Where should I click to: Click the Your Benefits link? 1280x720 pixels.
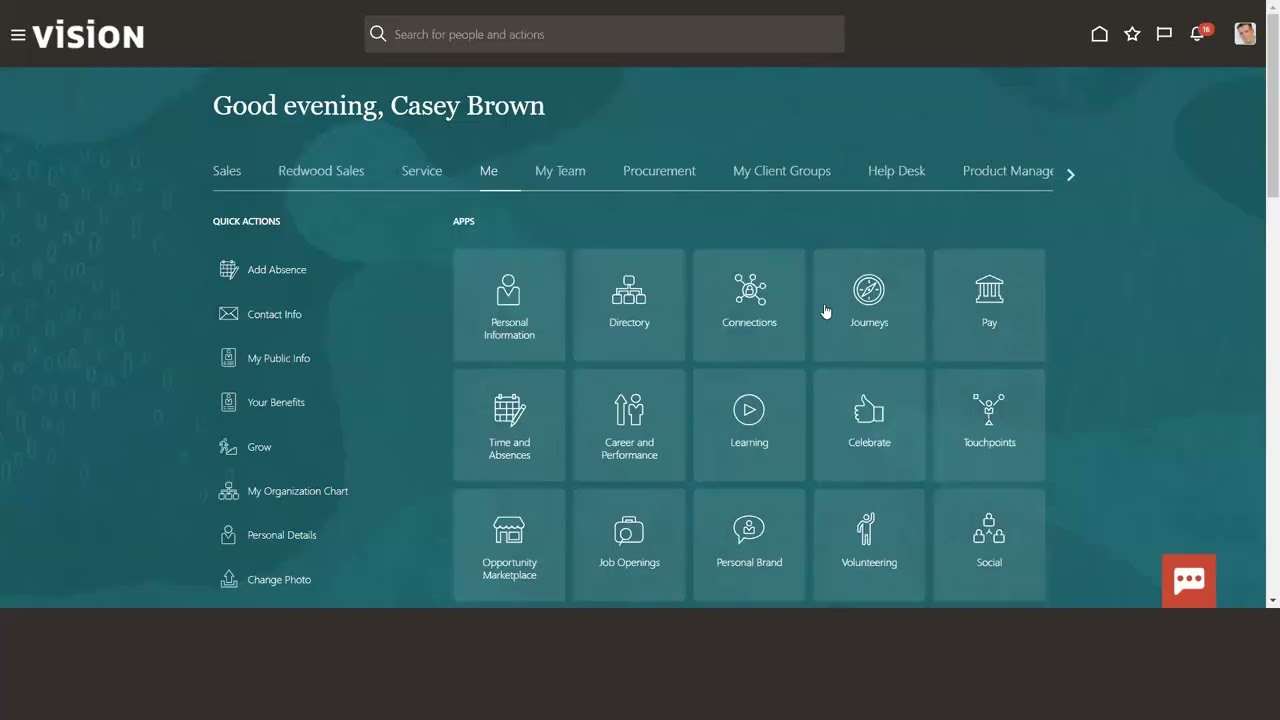(276, 402)
